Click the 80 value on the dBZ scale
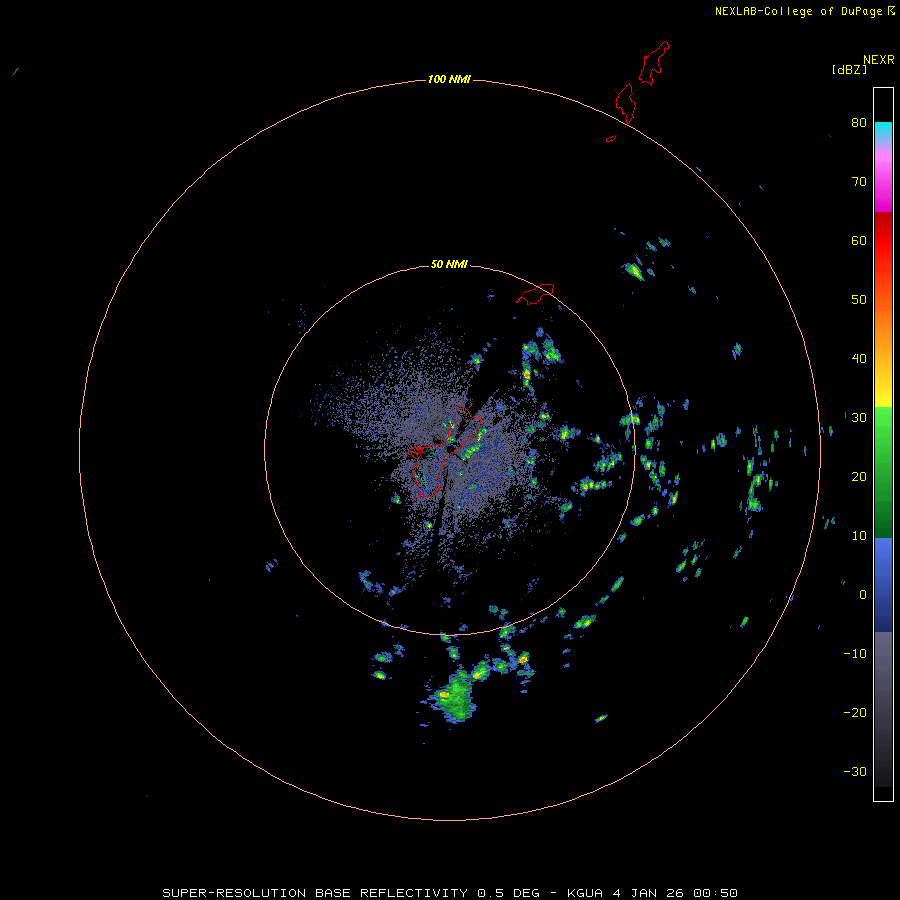Viewport: 900px width, 900px height. point(859,123)
